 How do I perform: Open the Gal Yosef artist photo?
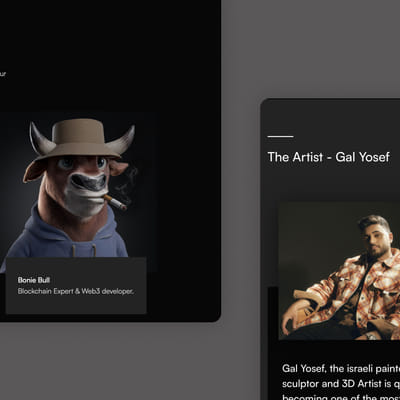point(339,271)
